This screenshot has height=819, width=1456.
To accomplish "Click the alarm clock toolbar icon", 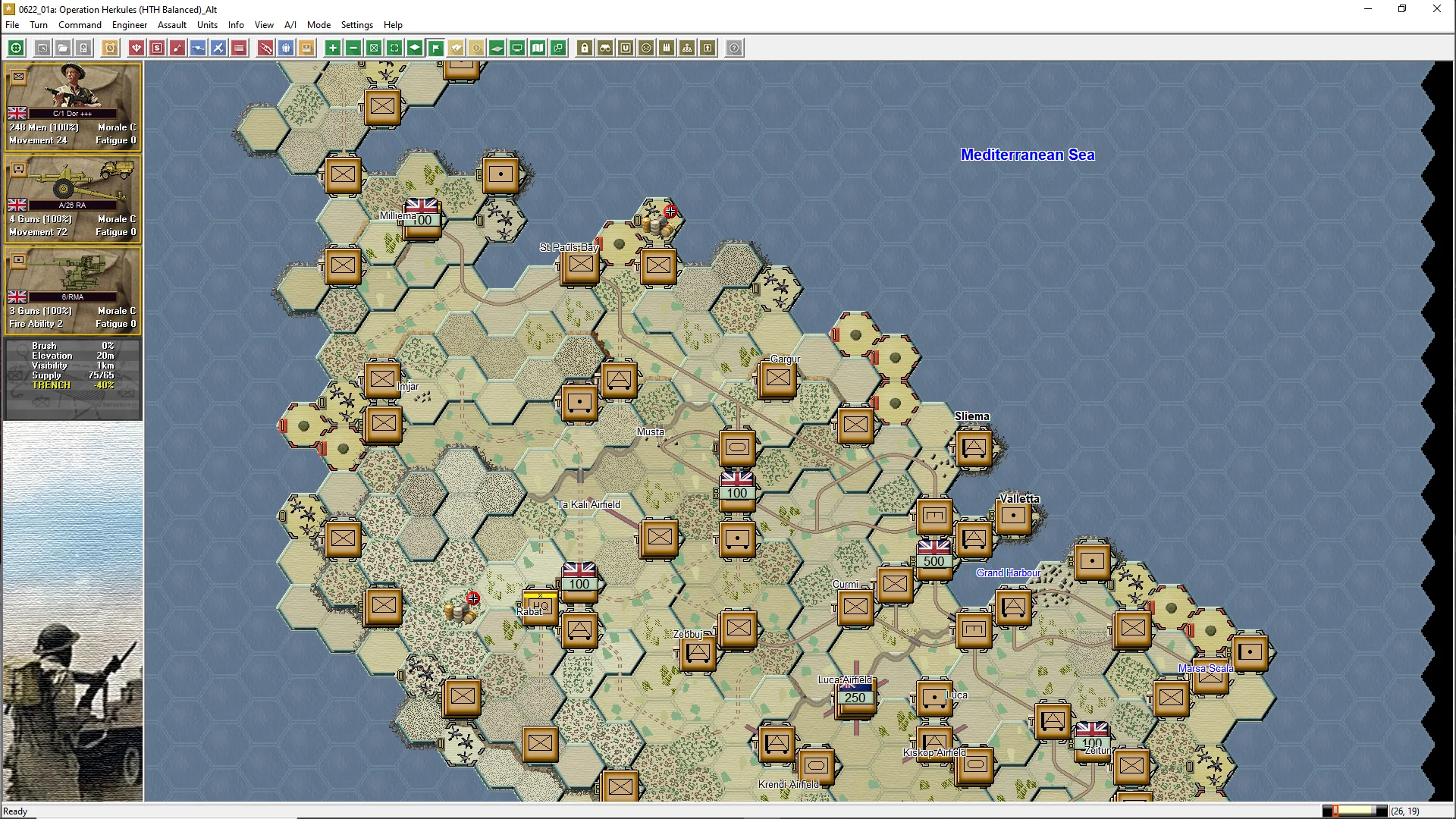I will pyautogui.click(x=110, y=48).
